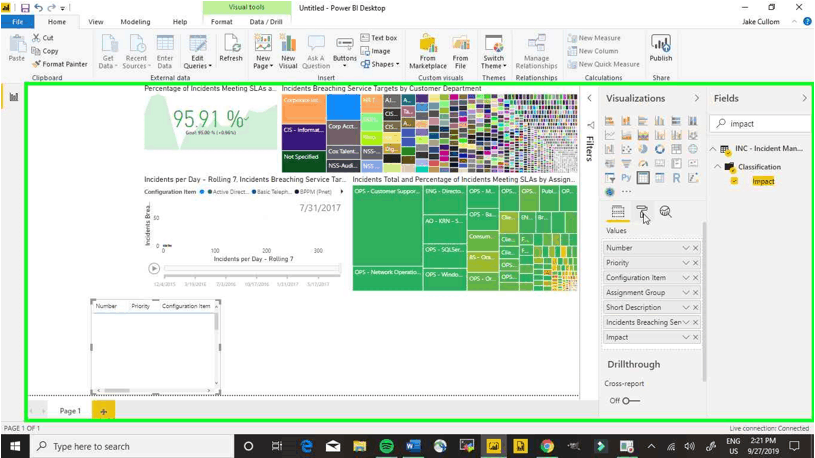Open Spotify from the taskbar
This screenshot has width=815, height=458.
pyautogui.click(x=386, y=447)
